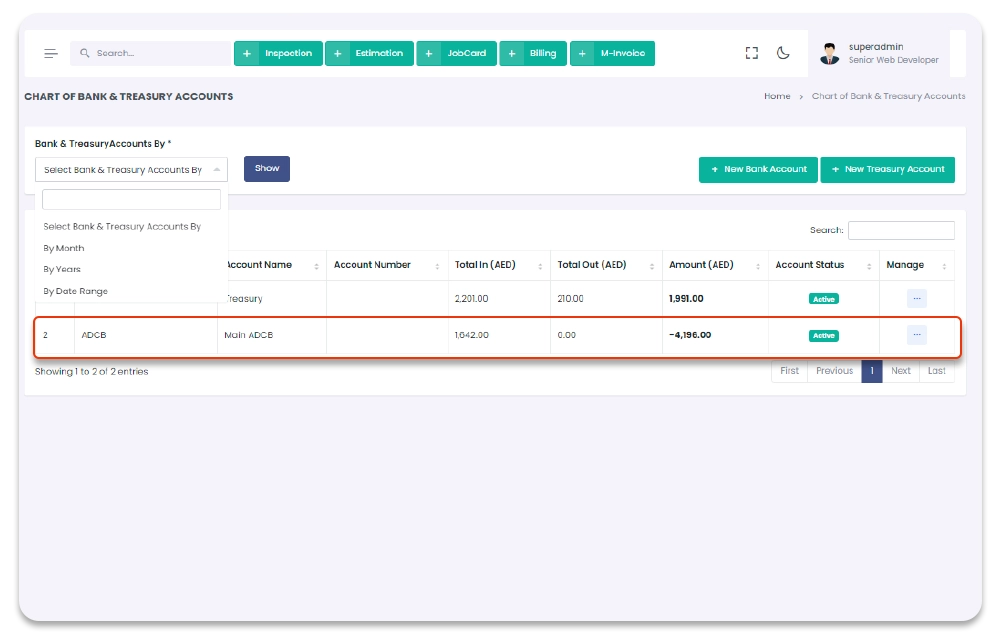Click the plus icon on Inspection
Screen dimensions: 1000x633
point(247,54)
